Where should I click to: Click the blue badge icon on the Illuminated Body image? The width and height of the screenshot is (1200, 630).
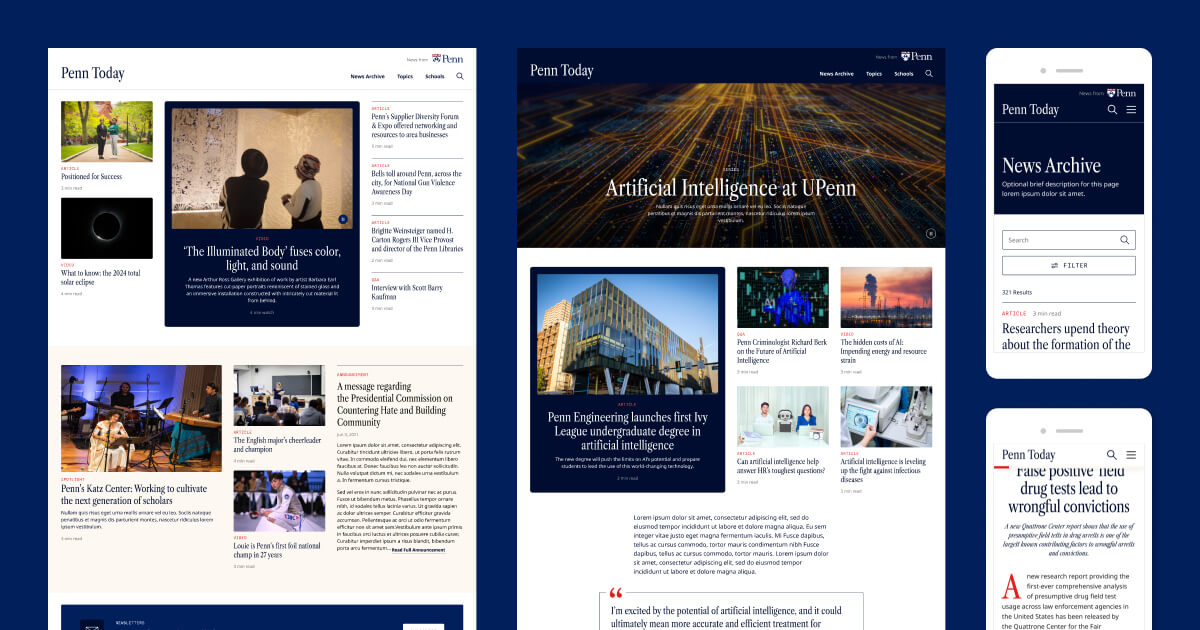coord(343,218)
